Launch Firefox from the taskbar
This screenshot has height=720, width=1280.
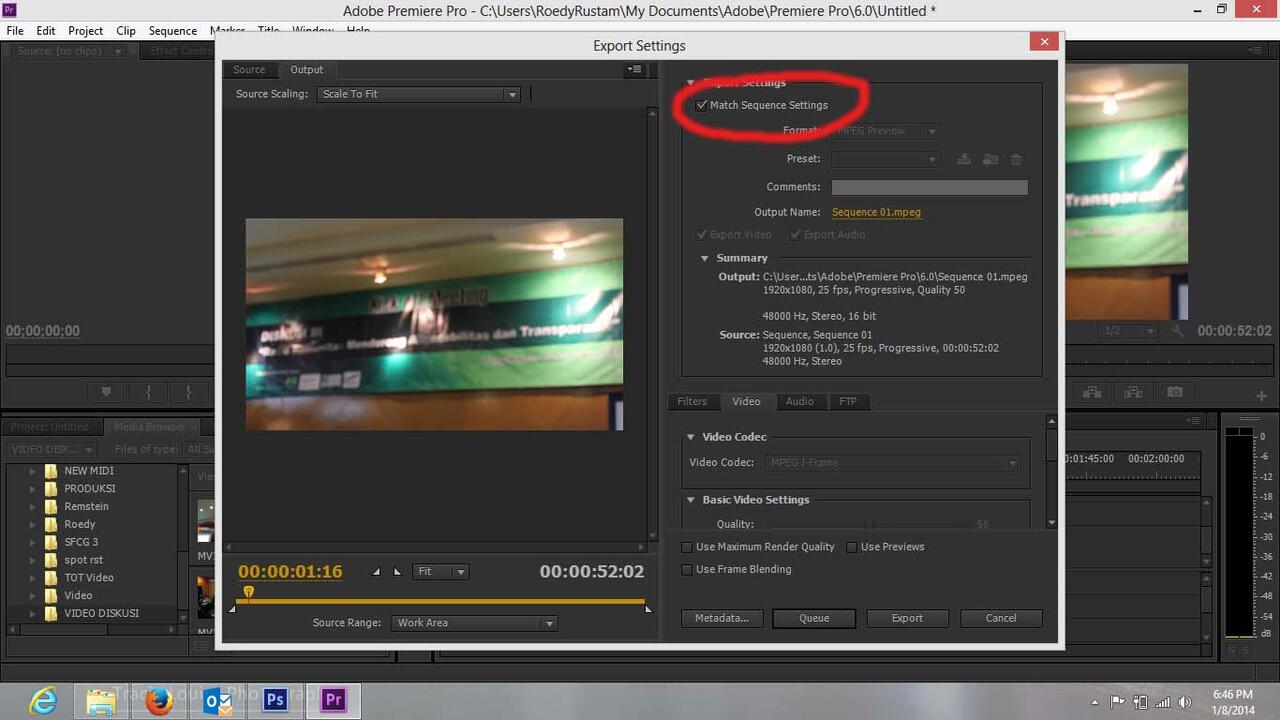pyautogui.click(x=158, y=701)
